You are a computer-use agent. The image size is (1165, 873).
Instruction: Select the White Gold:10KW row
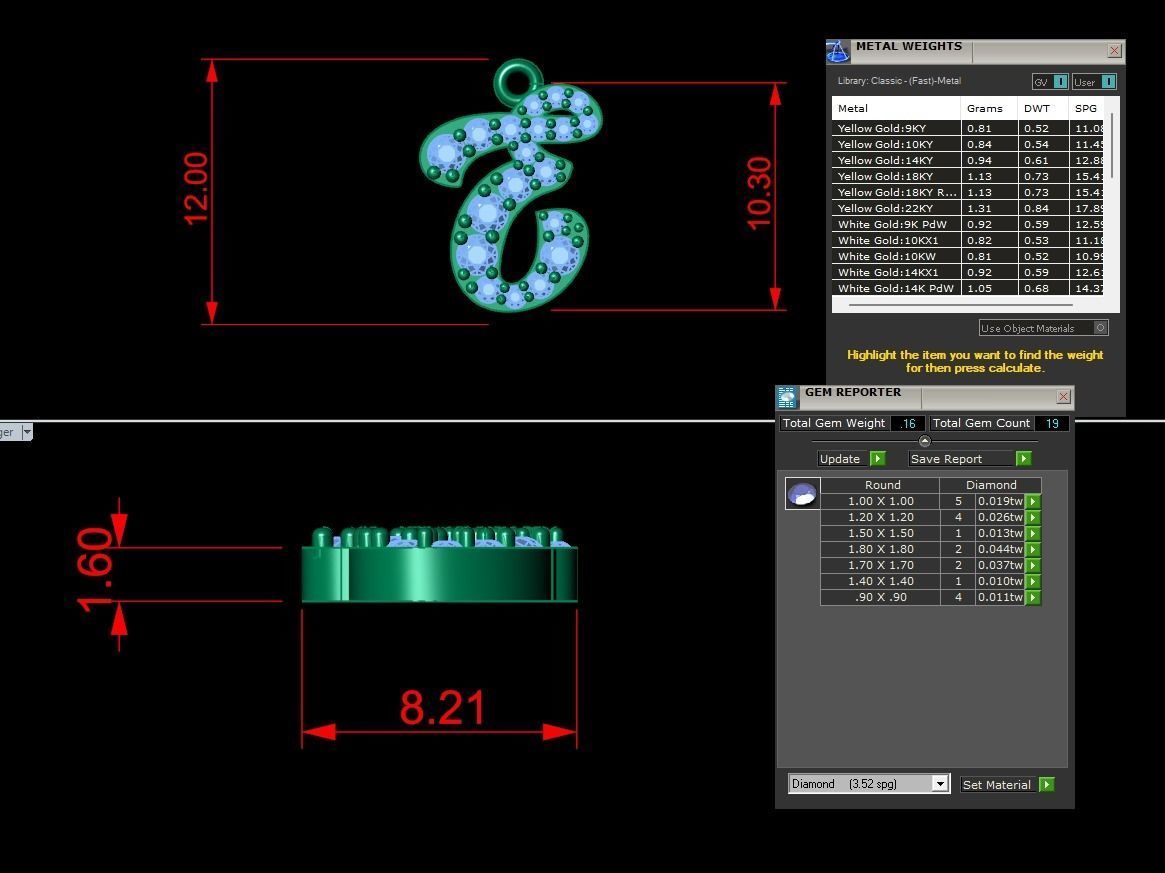[968, 256]
